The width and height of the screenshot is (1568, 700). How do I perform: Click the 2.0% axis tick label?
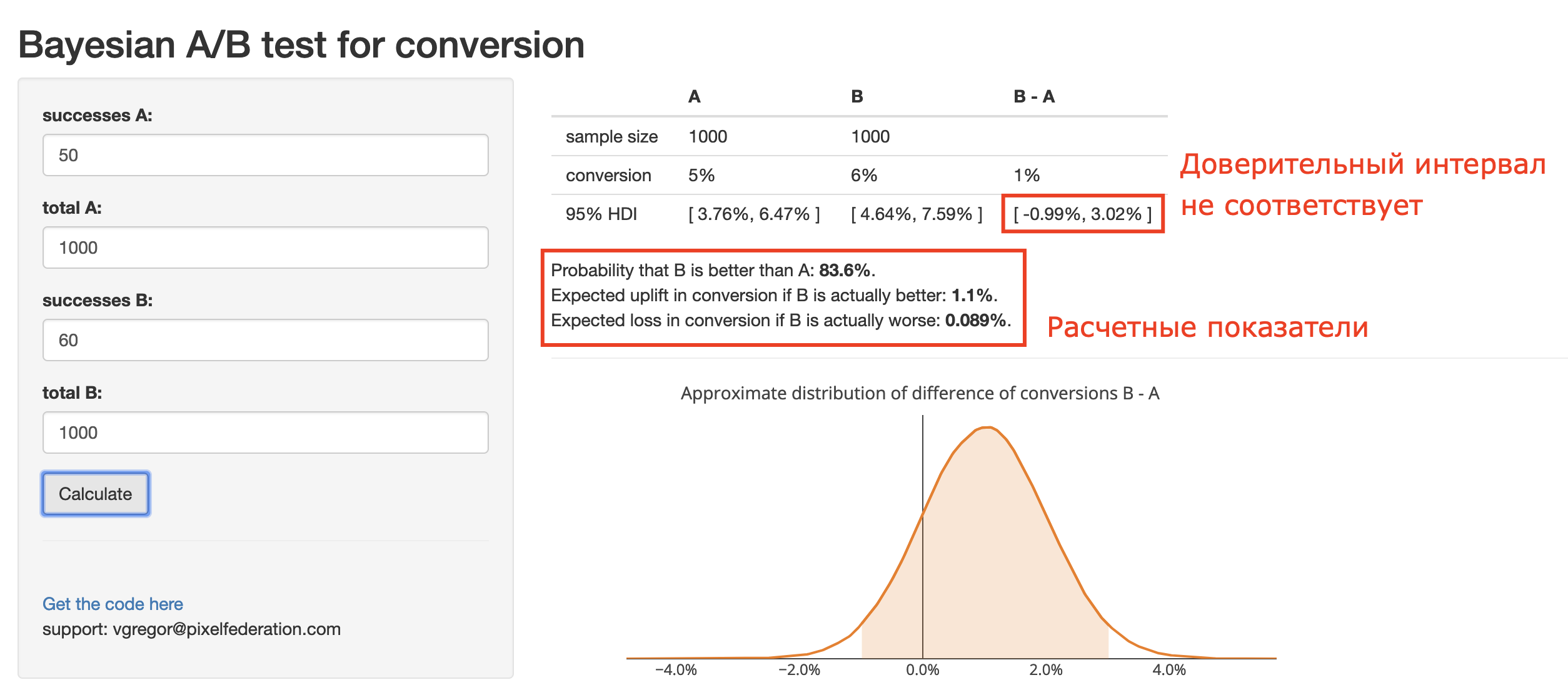(1045, 670)
